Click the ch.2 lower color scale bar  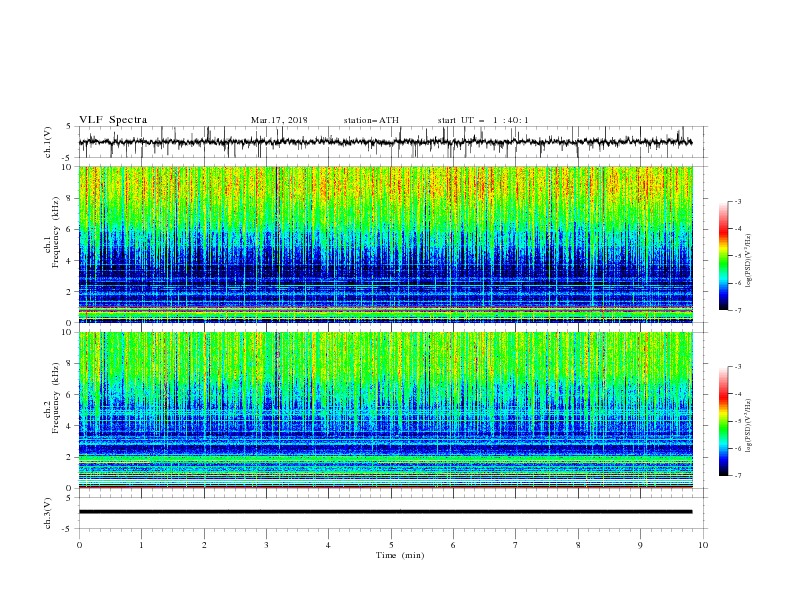[x=723, y=421]
